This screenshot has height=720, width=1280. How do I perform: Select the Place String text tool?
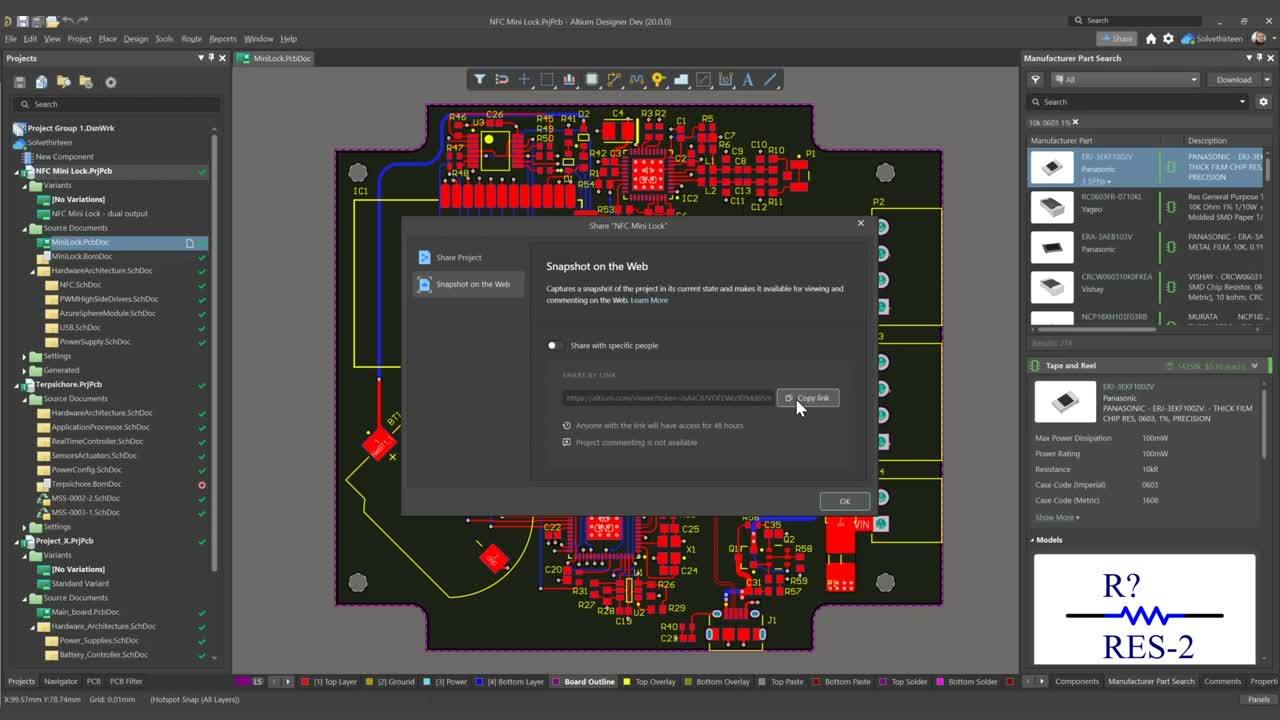coord(747,80)
